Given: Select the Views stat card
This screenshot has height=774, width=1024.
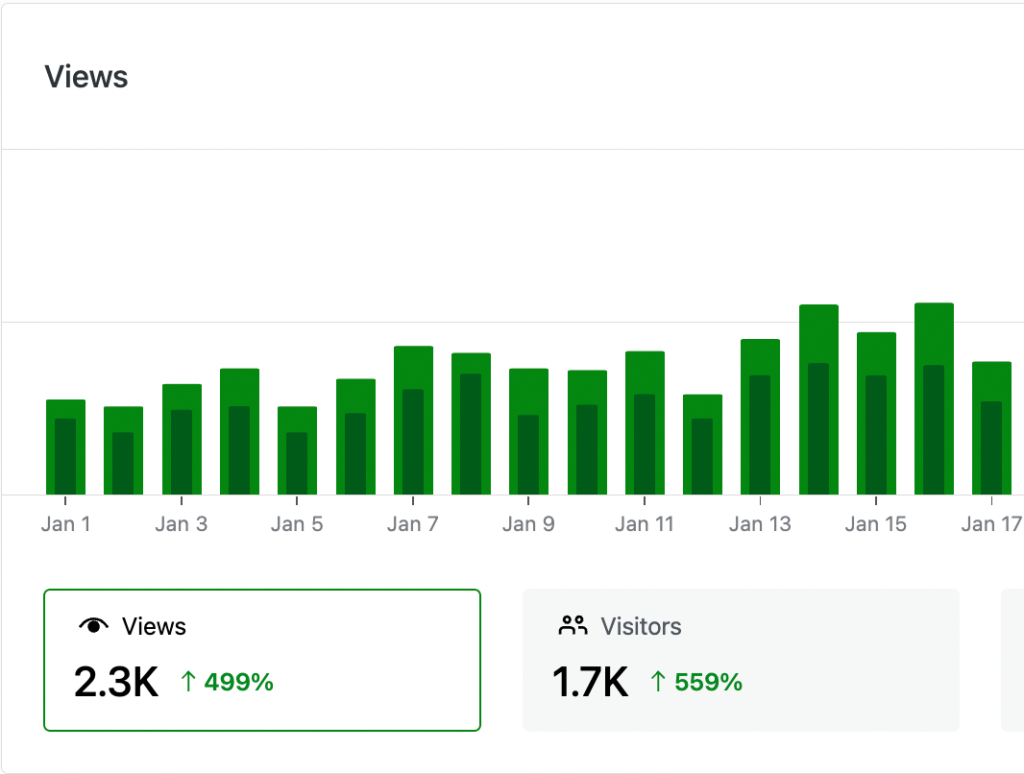Looking at the screenshot, I should pyautogui.click(x=262, y=660).
